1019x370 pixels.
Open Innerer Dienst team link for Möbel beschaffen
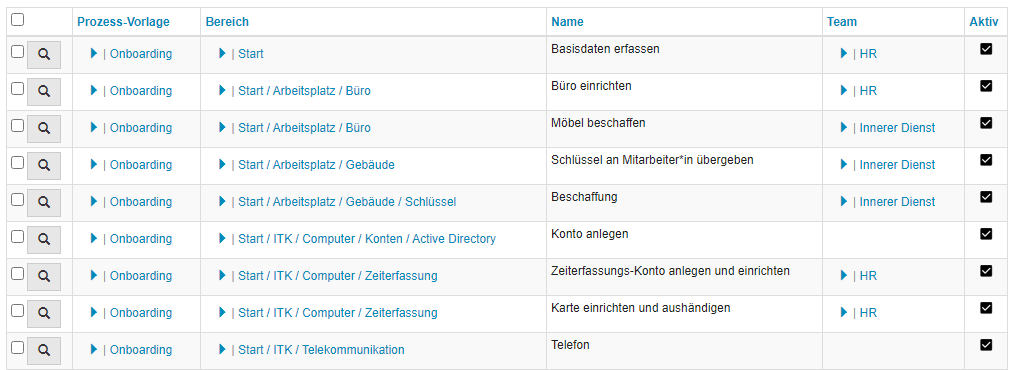897,127
